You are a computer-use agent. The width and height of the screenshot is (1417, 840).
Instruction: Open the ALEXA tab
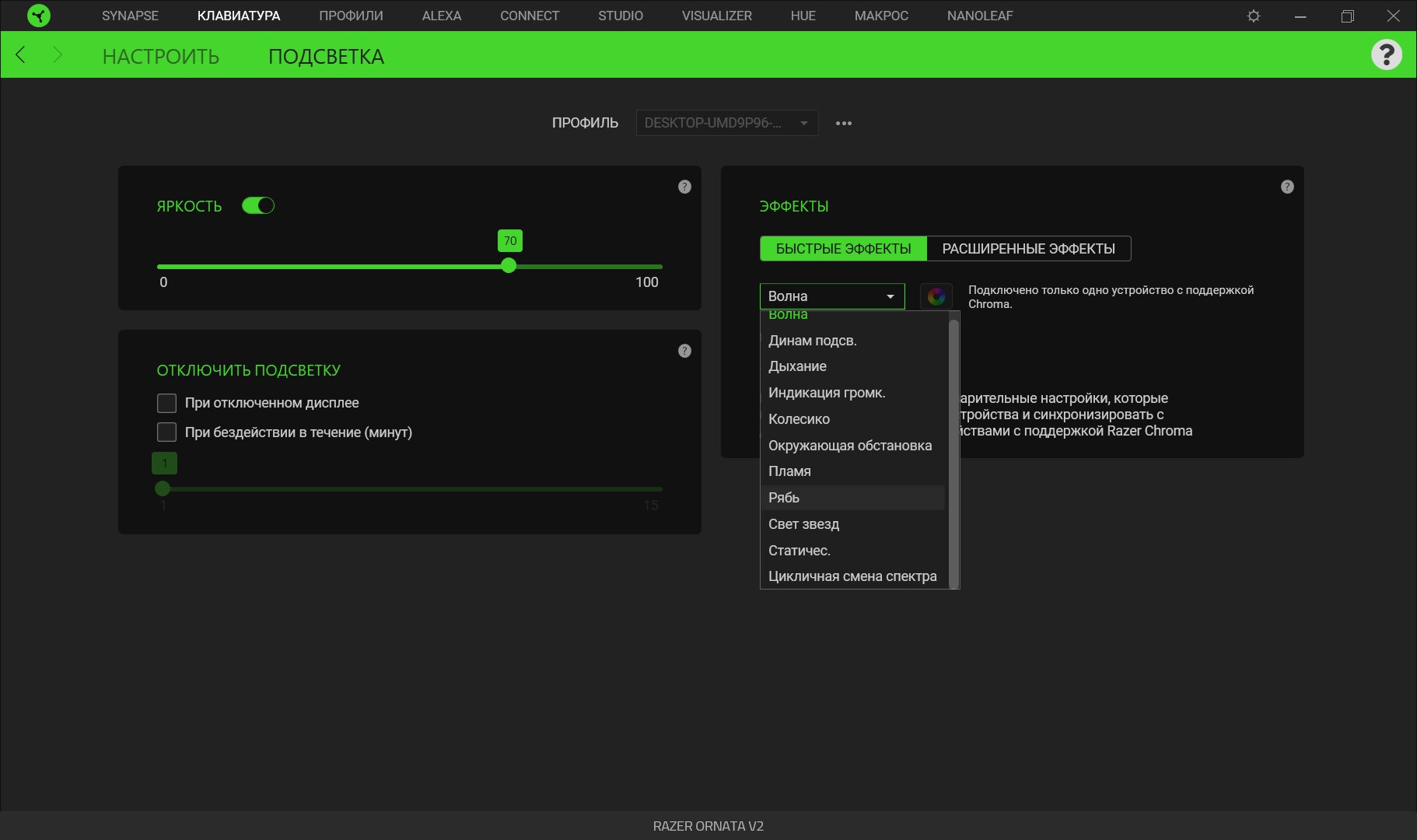[442, 16]
